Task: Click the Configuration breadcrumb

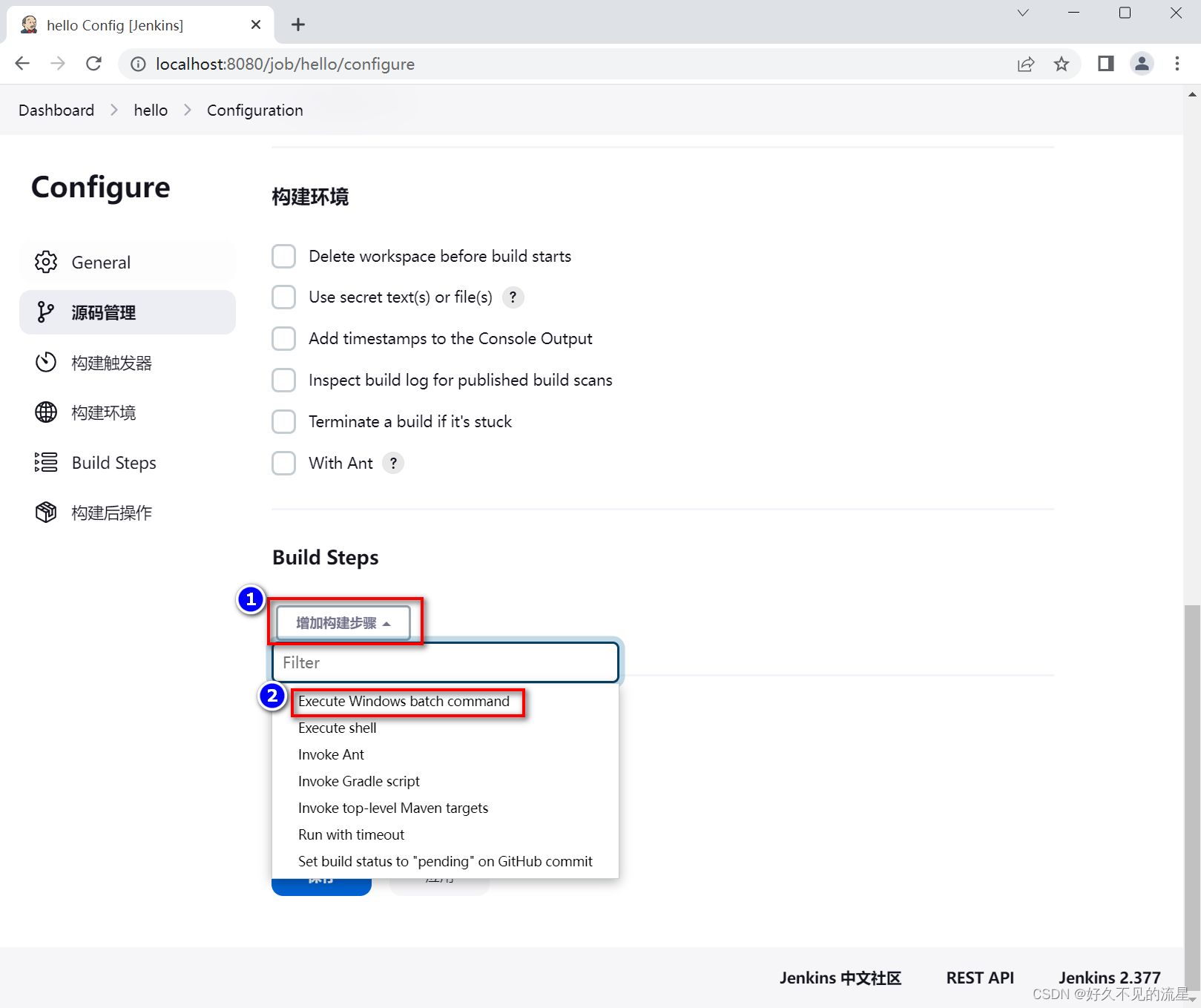Action: (254, 110)
